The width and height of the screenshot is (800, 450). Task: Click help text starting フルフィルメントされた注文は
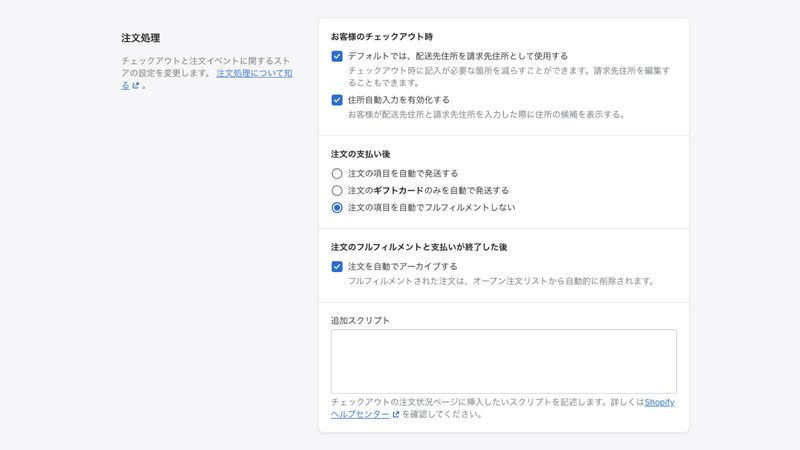click(x=502, y=281)
